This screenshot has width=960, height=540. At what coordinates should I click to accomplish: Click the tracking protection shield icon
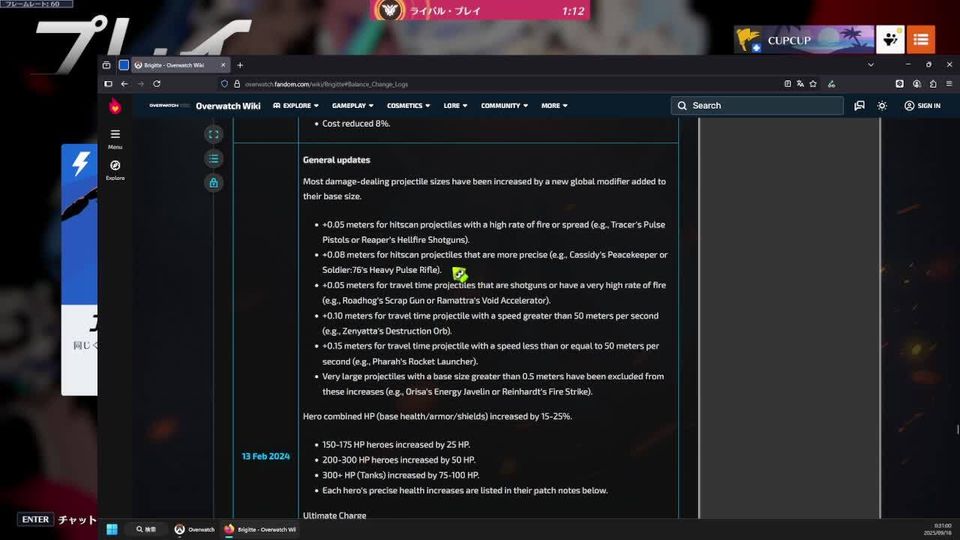pyautogui.click(x=225, y=84)
